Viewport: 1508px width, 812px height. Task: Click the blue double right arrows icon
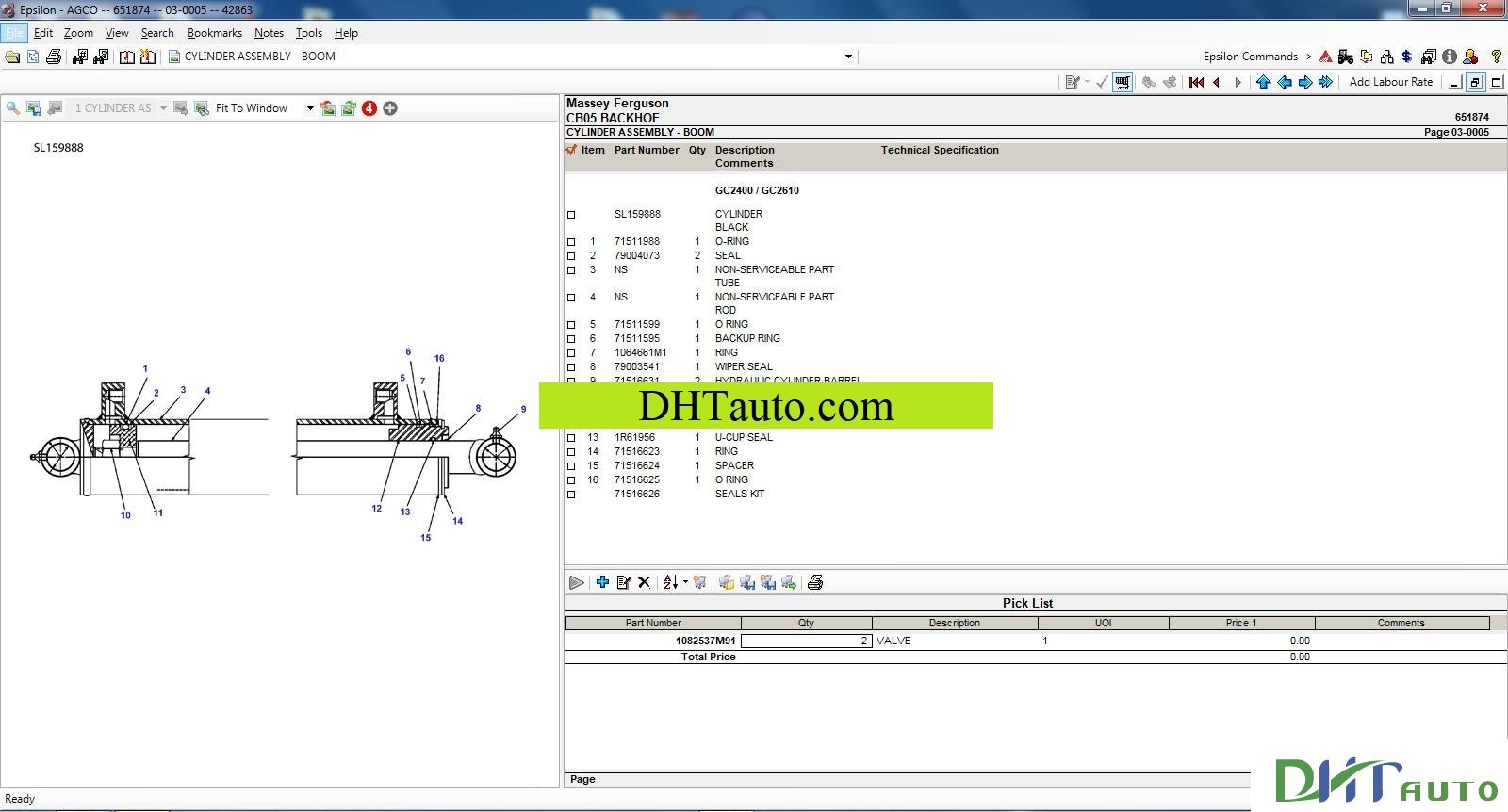point(1326,82)
